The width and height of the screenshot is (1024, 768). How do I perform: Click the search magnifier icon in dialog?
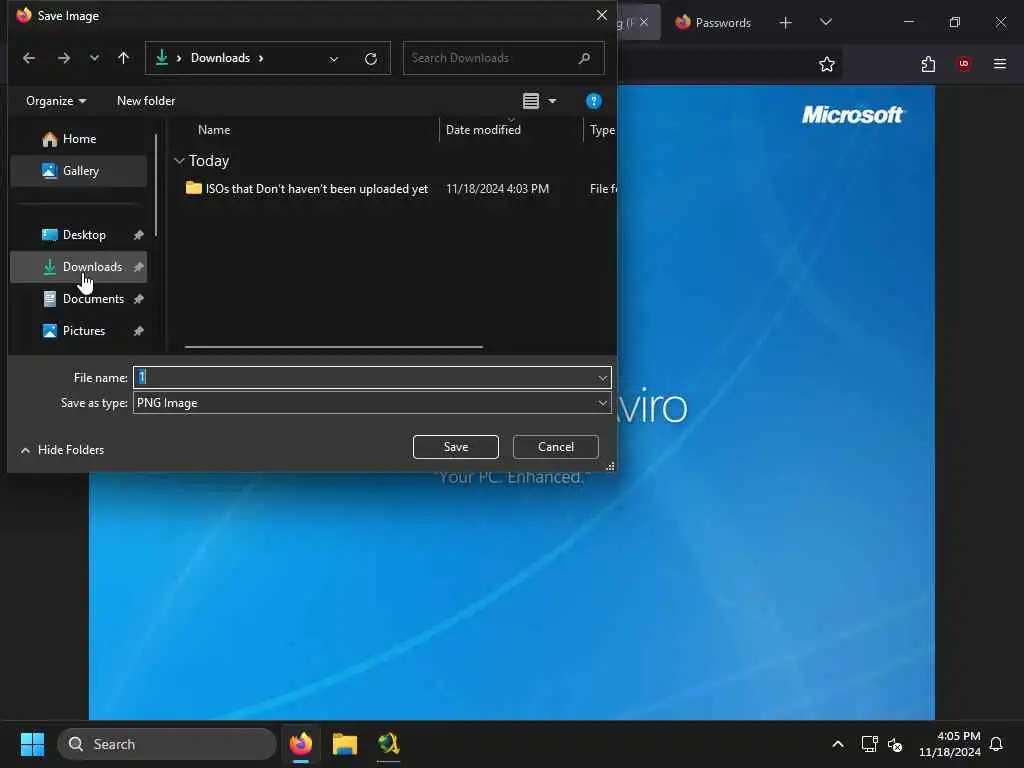584,58
